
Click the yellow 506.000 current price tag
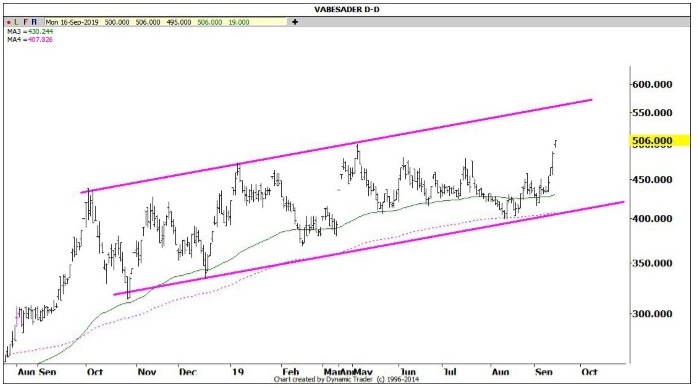(660, 141)
